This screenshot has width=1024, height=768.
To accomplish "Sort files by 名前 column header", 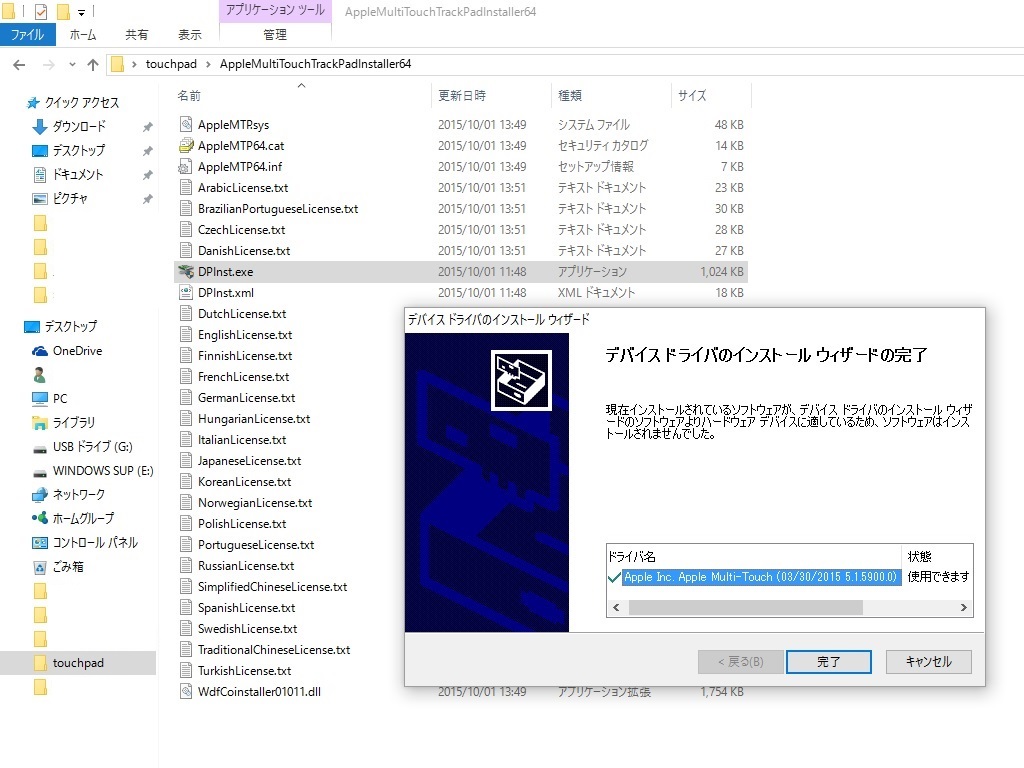I will pos(189,95).
